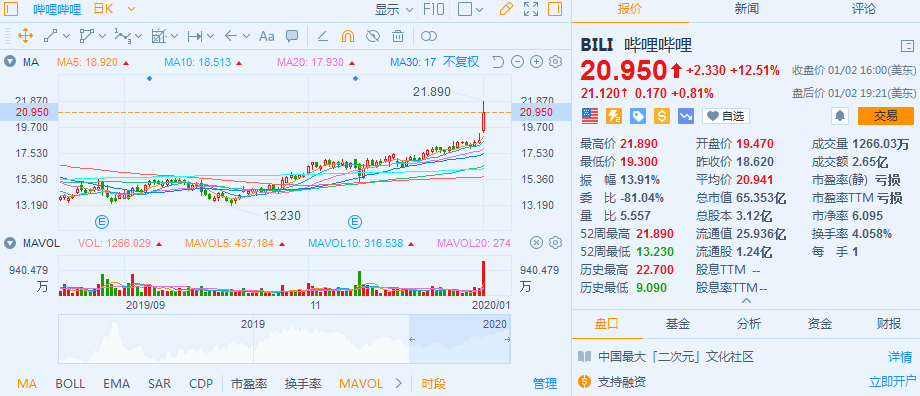Select the text annotation tool Aa

tap(266, 36)
